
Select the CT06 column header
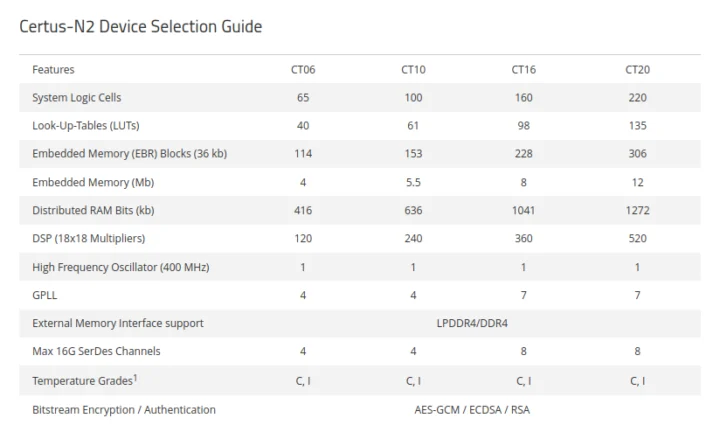[303, 70]
